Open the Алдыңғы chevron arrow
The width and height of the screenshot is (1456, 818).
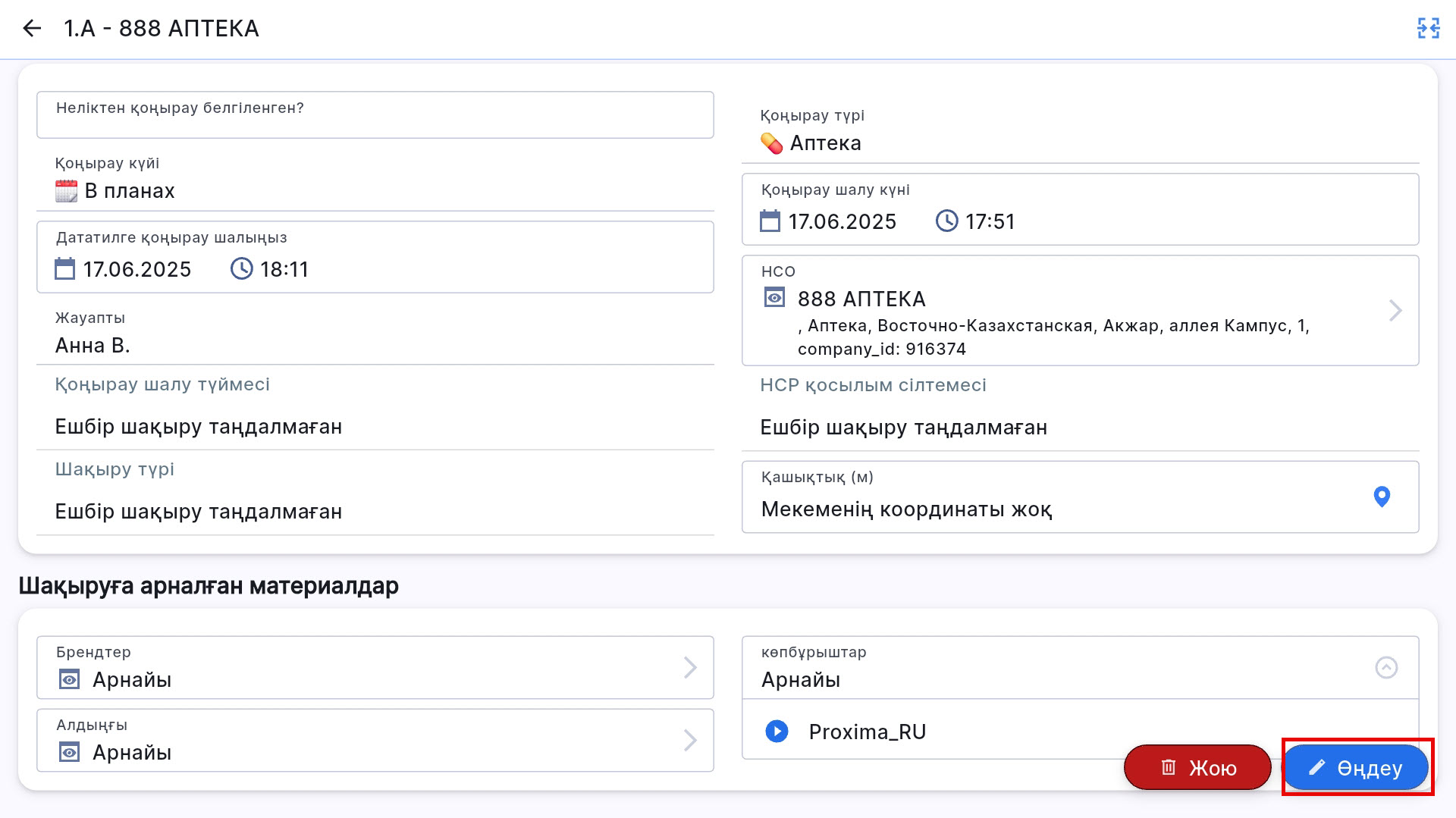(689, 741)
